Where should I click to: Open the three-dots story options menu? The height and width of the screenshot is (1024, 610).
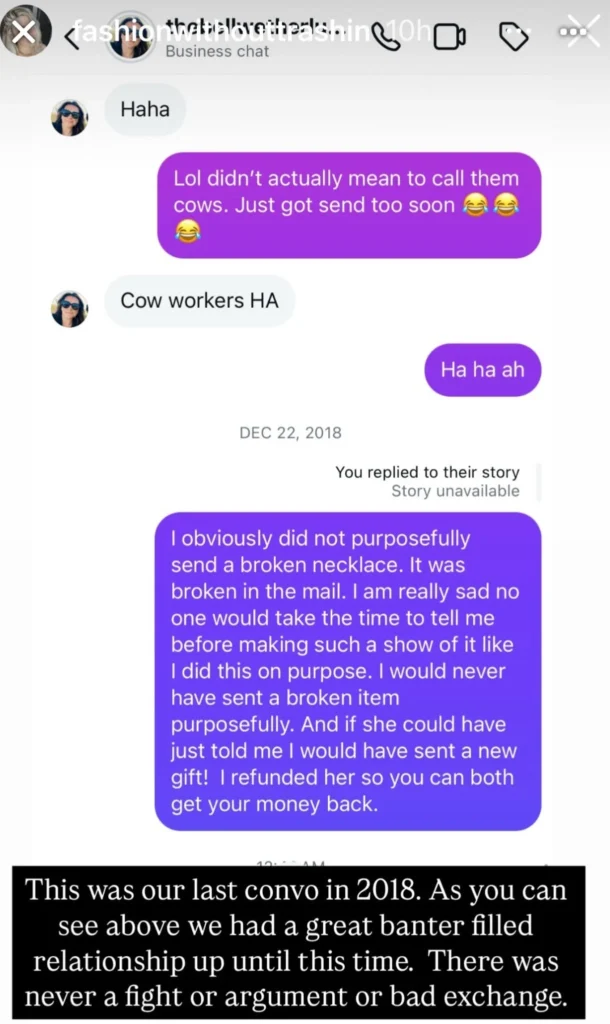point(573,31)
